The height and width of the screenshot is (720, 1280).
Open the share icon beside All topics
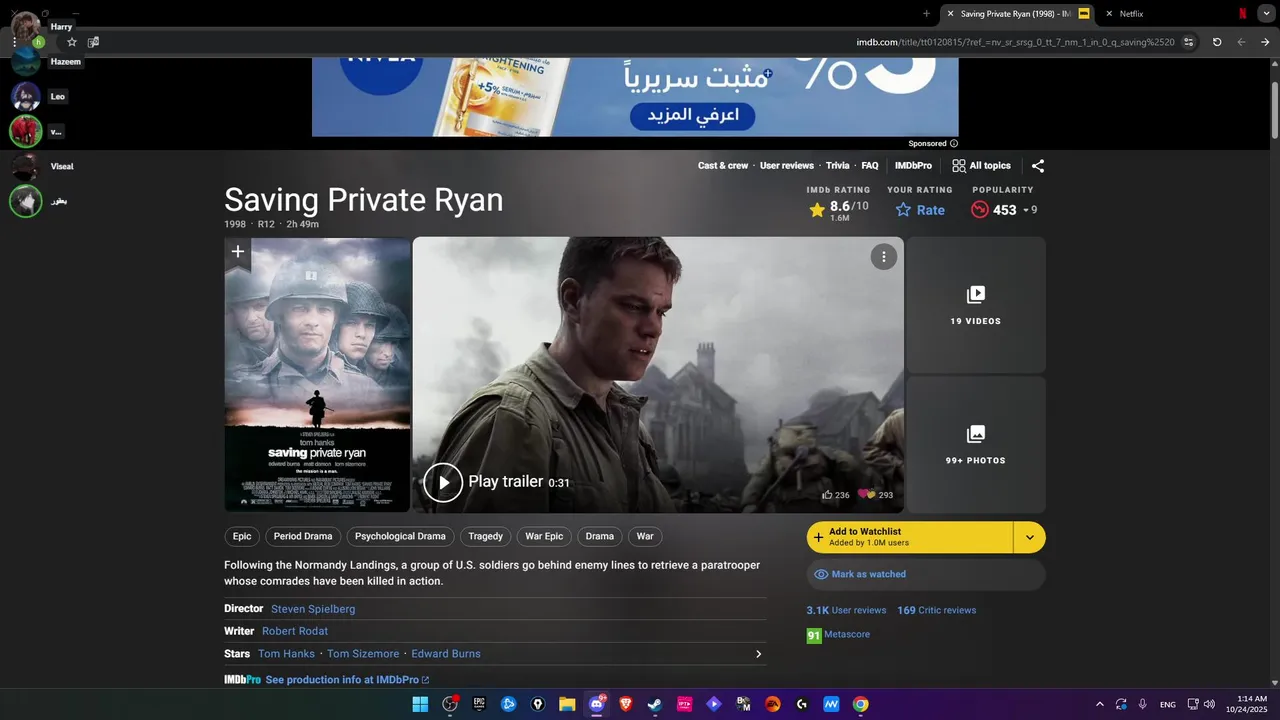pos(1038,166)
